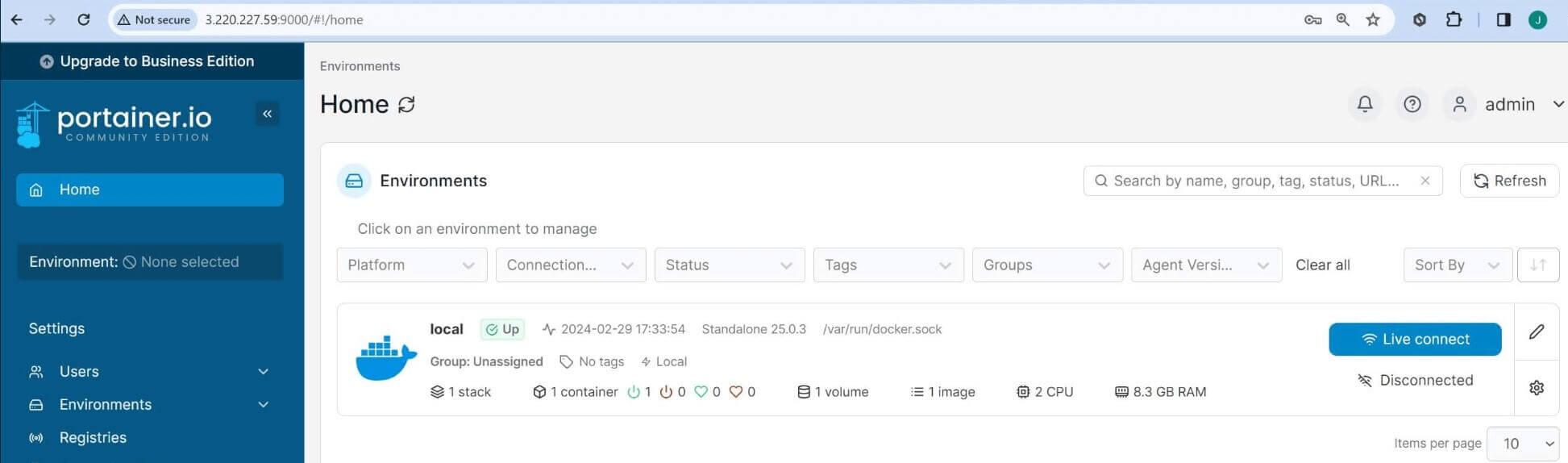Open the Sort By dropdown
The height and width of the screenshot is (463, 1568).
pos(1458,265)
